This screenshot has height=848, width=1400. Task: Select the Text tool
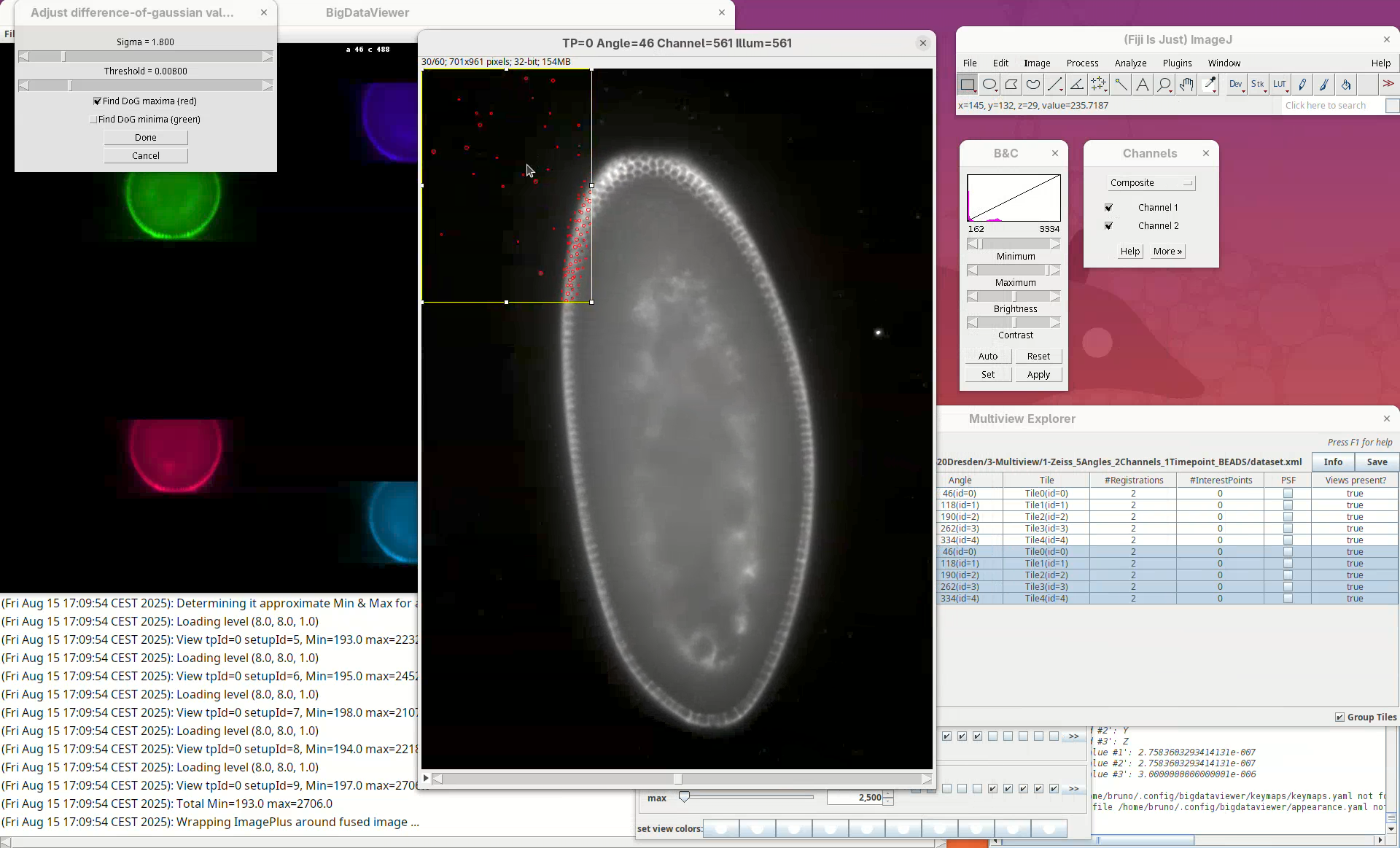(x=1143, y=85)
